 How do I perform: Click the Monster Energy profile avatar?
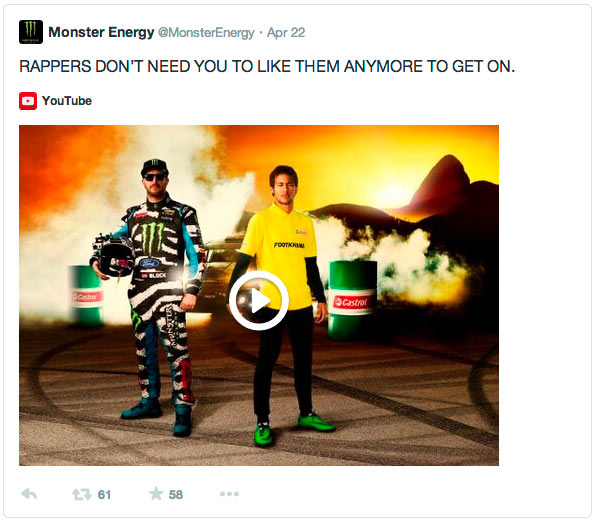[x=31, y=32]
